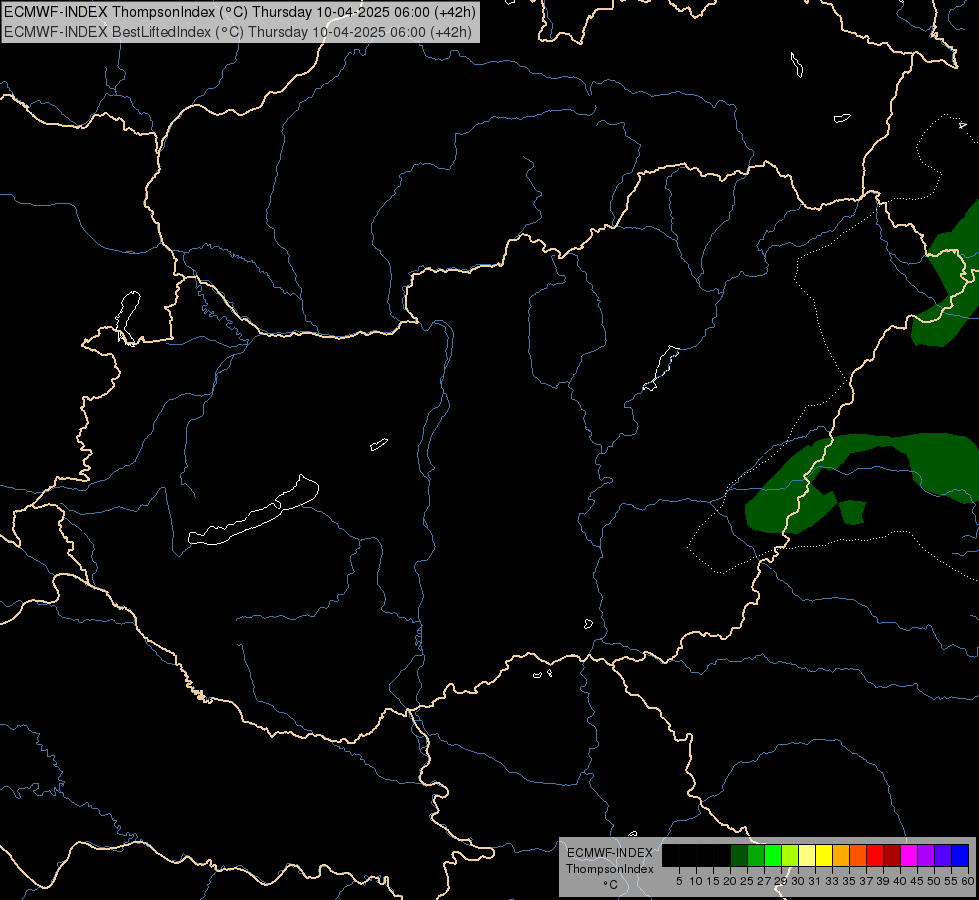Screen dimensions: 979x900
Task: Click the violet 50-55 legend swatch
Action: click(943, 855)
